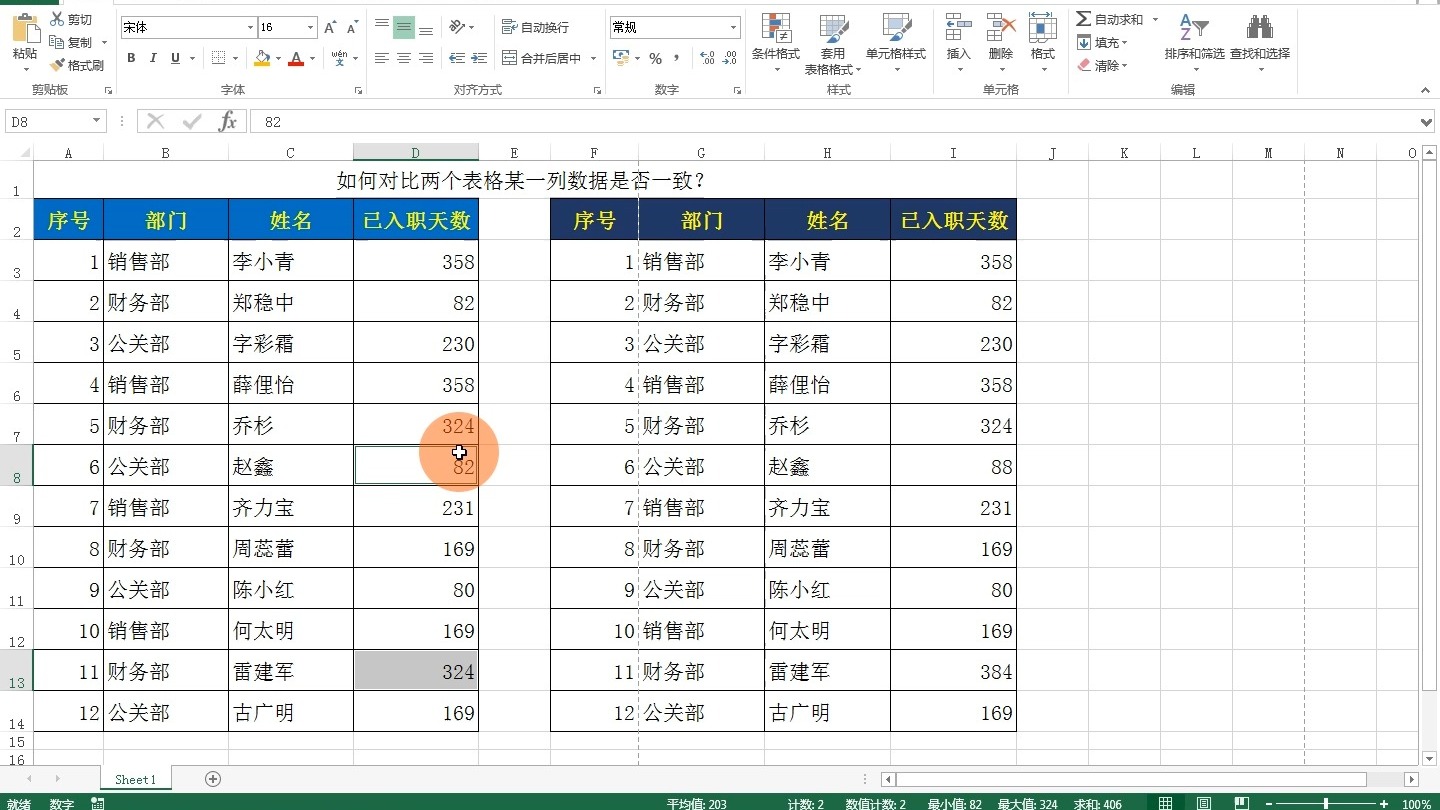The image size is (1440, 810).
Task: Expand the formula bar
Action: 1427,122
